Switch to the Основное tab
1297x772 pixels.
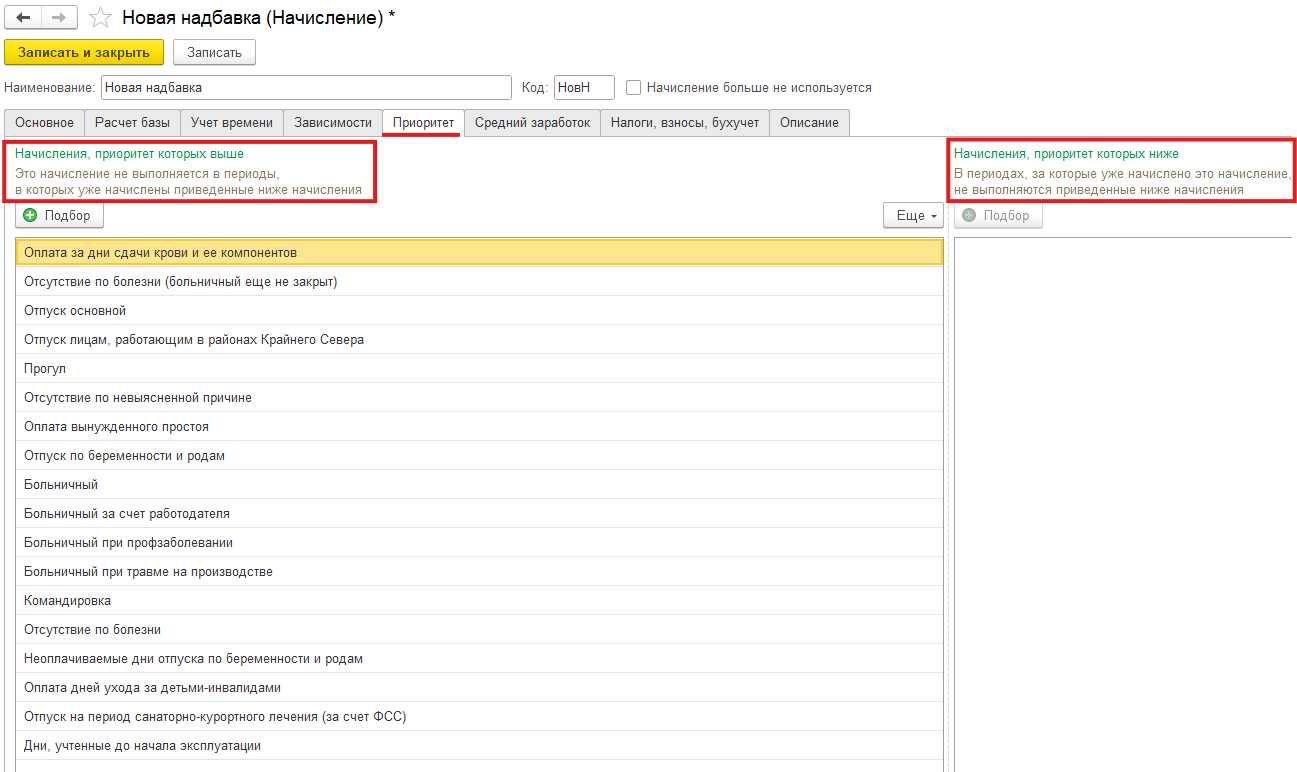(x=44, y=122)
